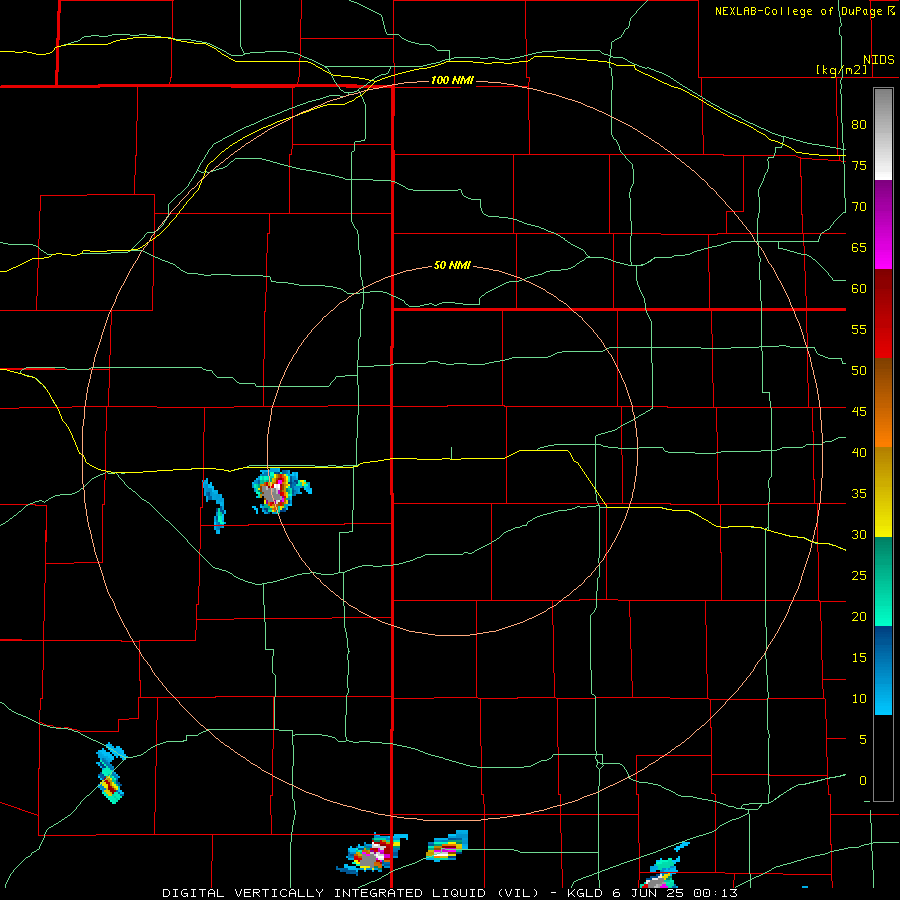This screenshot has height=900, width=900.
Task: Click the storm cell on the 50 NMI ring
Action: [x=279, y=491]
